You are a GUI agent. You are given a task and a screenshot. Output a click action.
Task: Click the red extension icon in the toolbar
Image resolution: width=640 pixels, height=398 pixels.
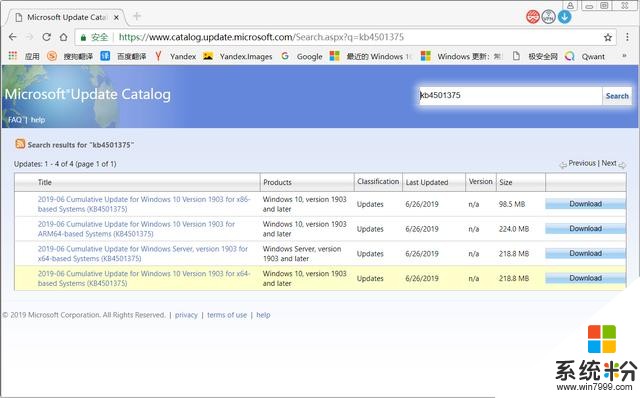pos(532,17)
